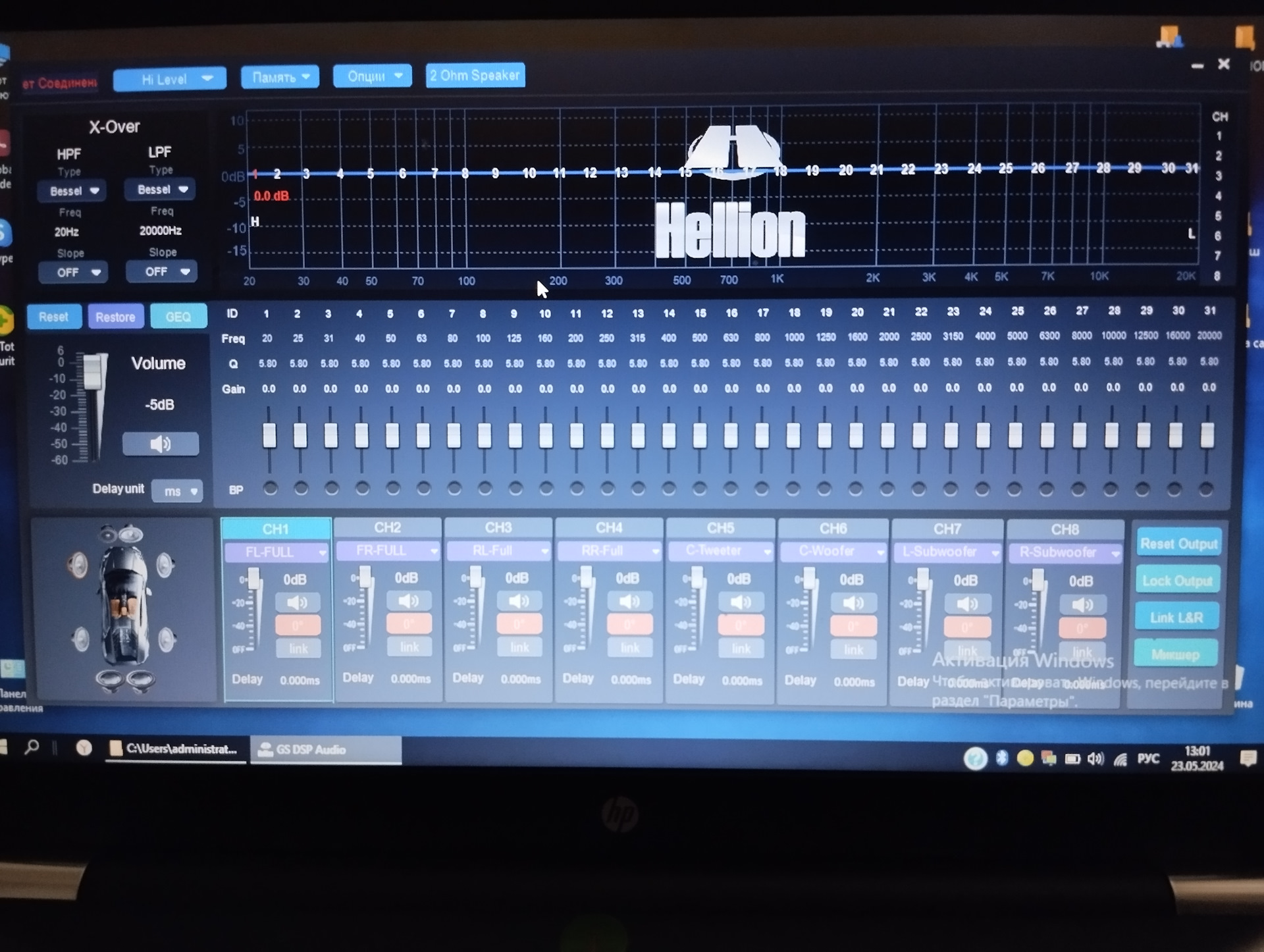Select the CH3 channel tab

point(498,528)
